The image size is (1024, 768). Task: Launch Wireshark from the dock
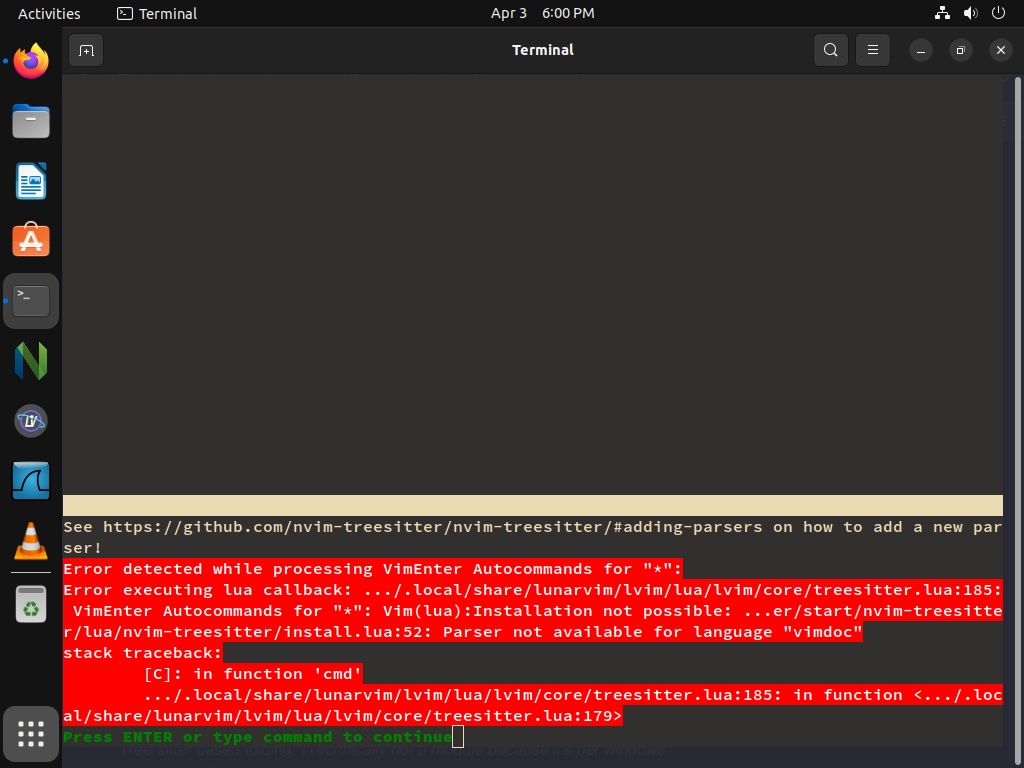(31, 481)
